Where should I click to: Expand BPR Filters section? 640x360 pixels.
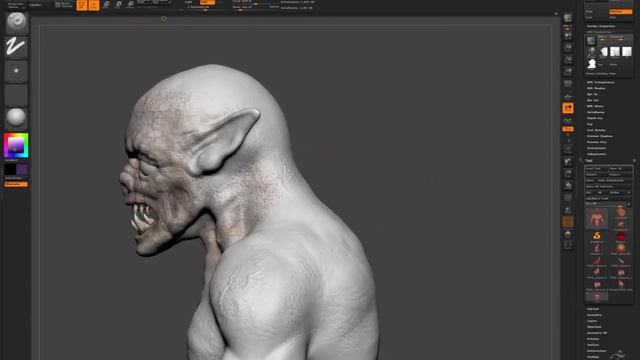coord(595,106)
